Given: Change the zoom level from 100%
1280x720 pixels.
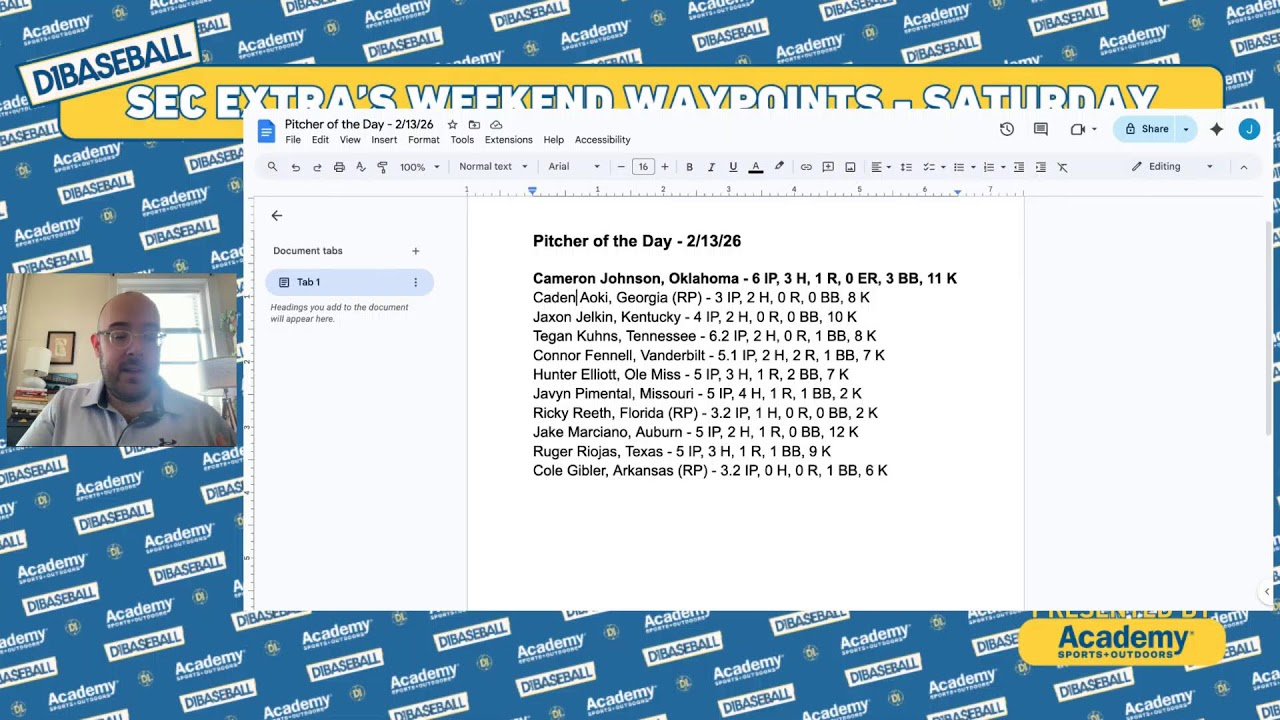Looking at the screenshot, I should tap(419, 167).
